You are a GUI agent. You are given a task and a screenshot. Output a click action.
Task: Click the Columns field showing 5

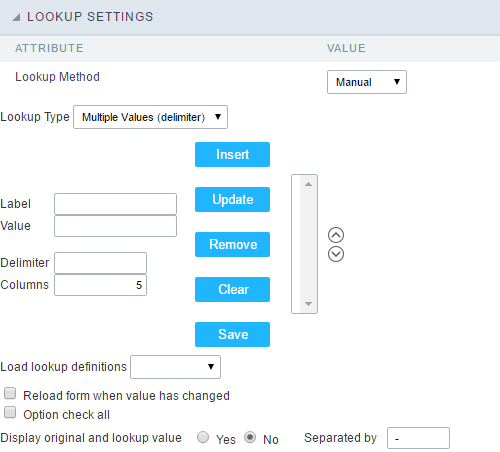click(100, 285)
